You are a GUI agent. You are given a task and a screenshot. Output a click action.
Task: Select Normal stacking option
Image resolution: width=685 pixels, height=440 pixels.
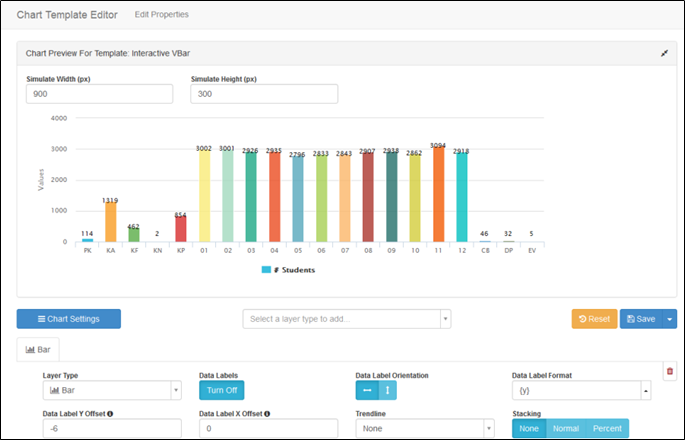pyautogui.click(x=565, y=428)
